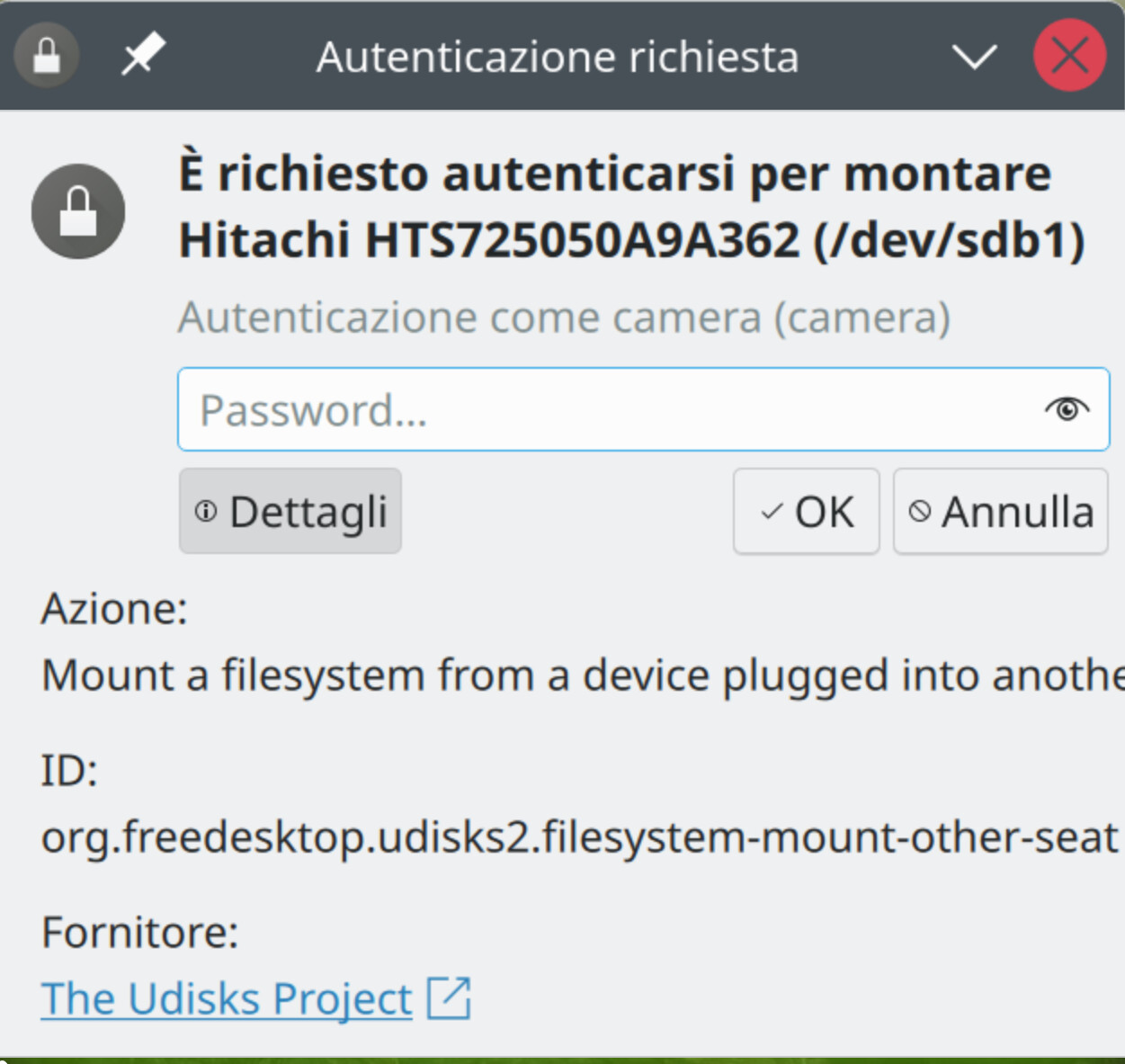Click the "Autenticazione richiesta" window title
This screenshot has height=1064, width=1125.
click(x=558, y=57)
